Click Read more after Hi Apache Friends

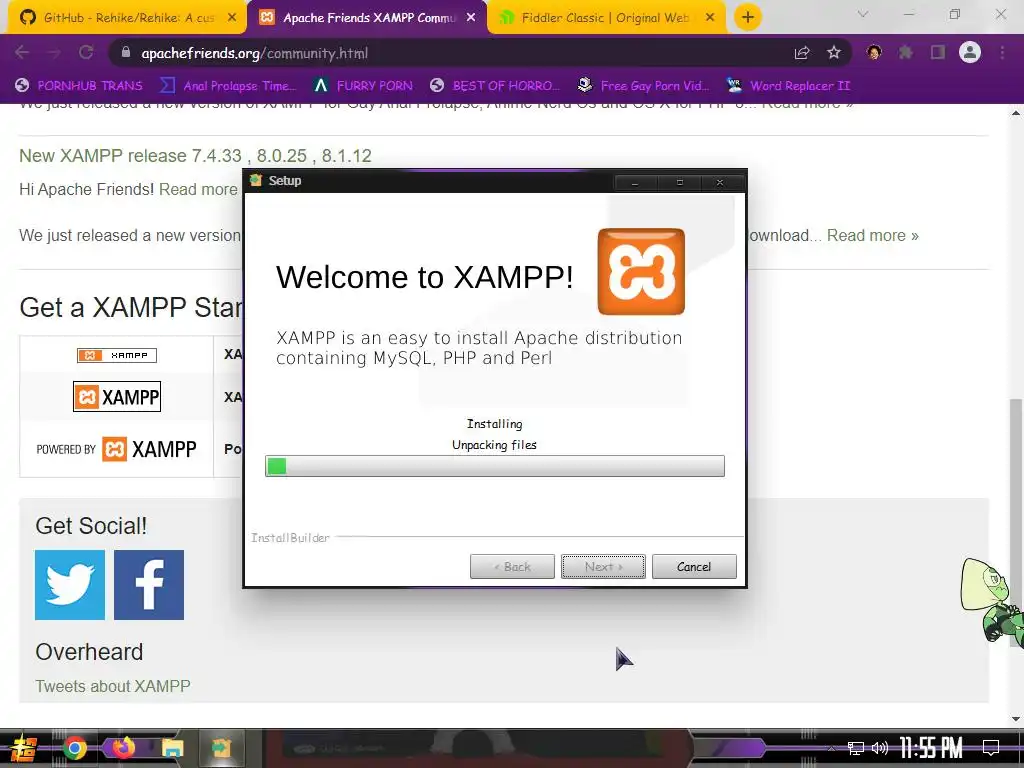tap(199, 189)
